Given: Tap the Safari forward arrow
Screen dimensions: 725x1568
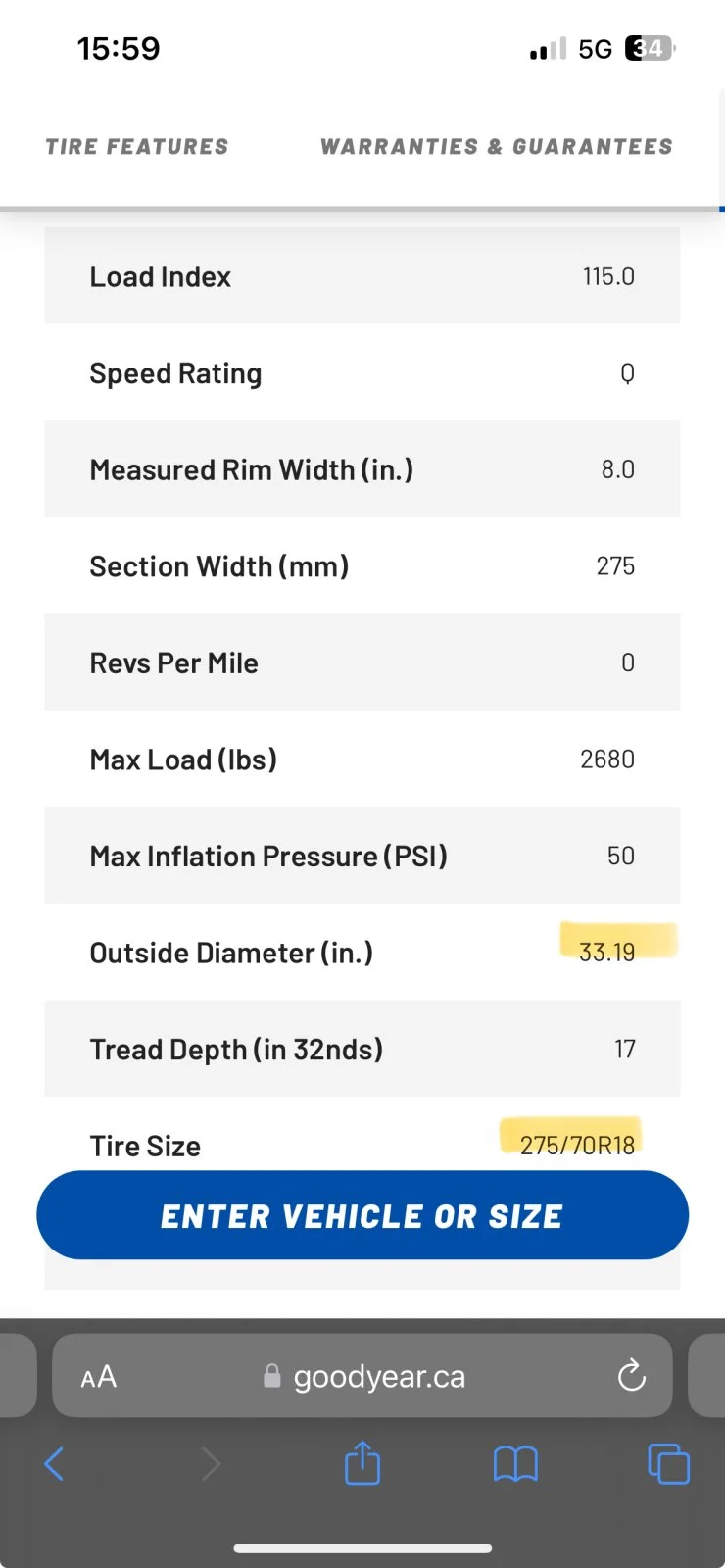Looking at the screenshot, I should click(x=211, y=1464).
